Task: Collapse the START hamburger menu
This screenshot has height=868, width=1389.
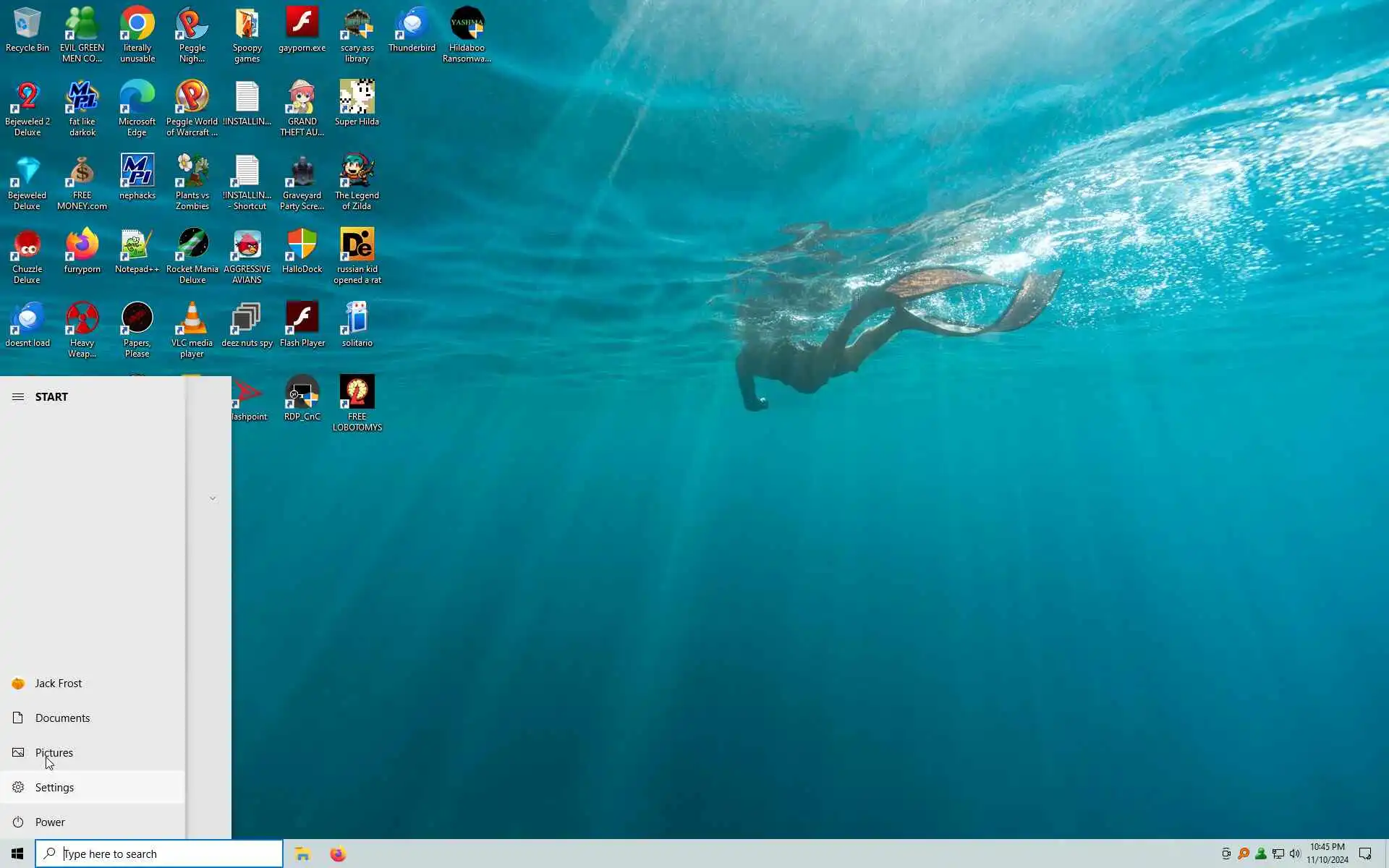Action: (x=18, y=396)
